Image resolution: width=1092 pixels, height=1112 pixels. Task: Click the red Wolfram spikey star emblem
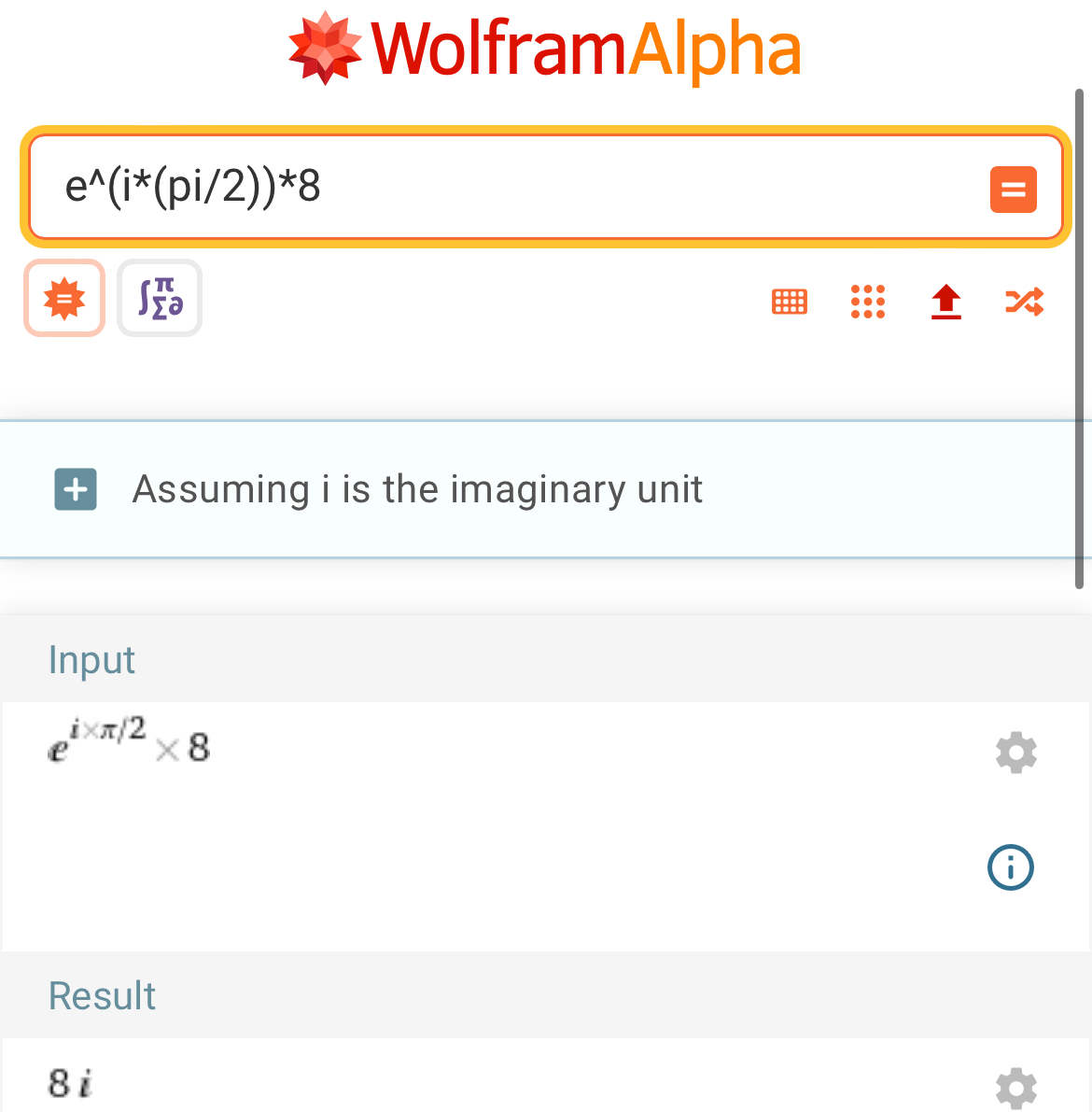click(324, 49)
